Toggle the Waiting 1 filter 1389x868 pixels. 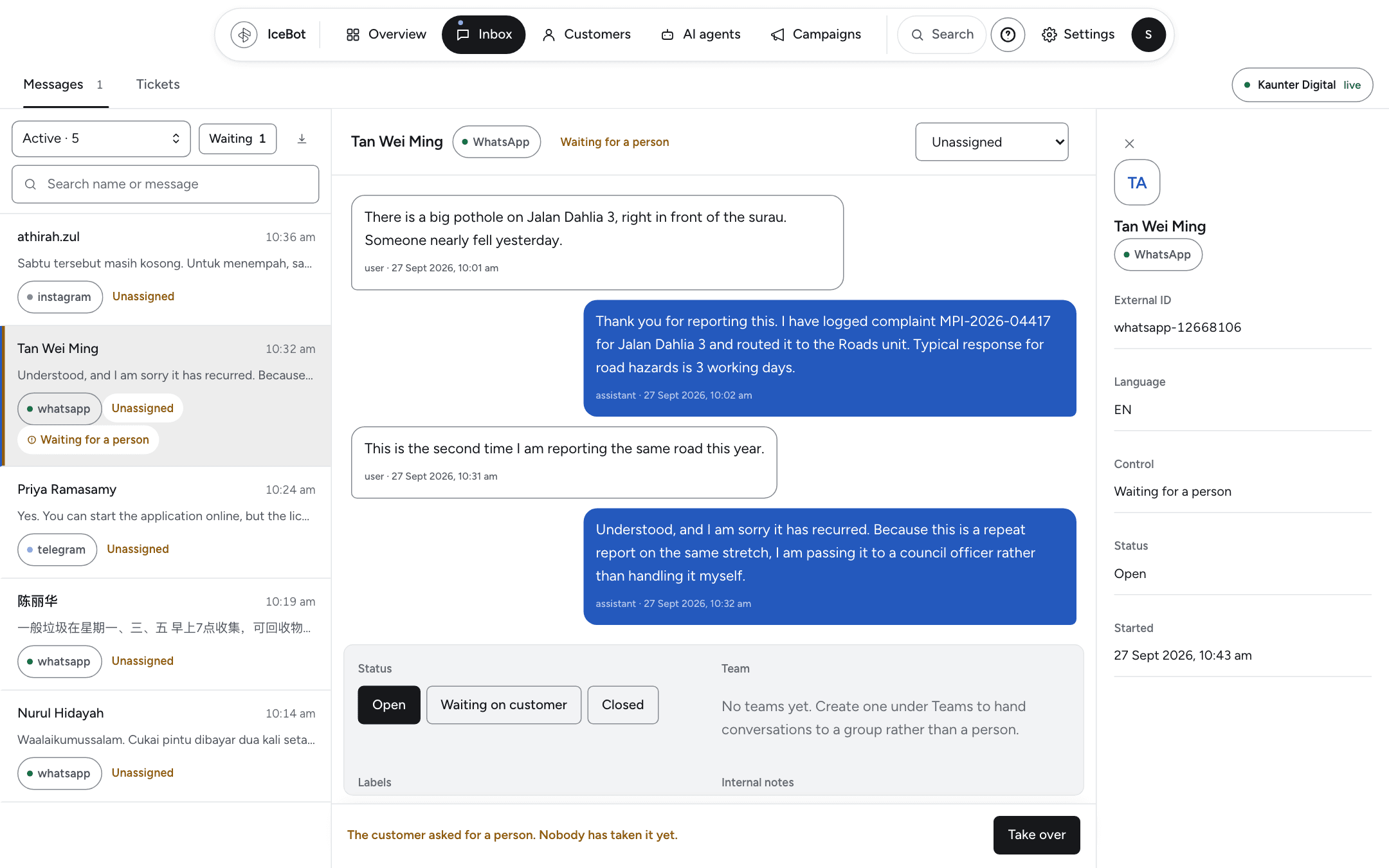(x=237, y=139)
